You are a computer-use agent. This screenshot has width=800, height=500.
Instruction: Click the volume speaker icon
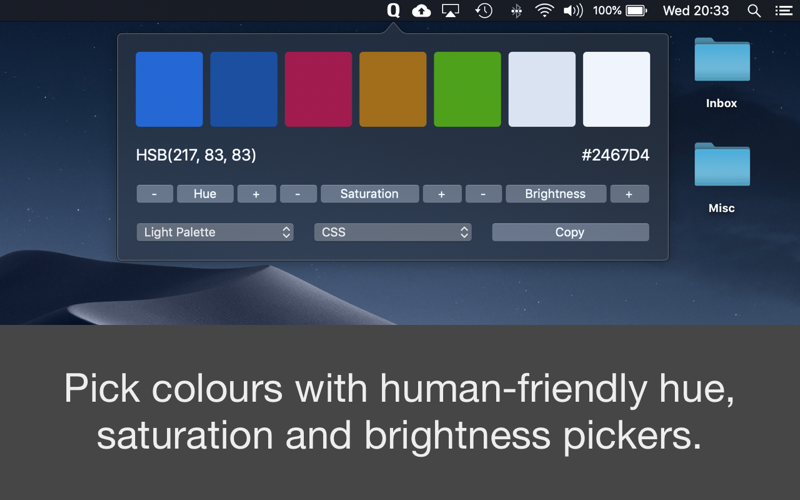coord(572,11)
